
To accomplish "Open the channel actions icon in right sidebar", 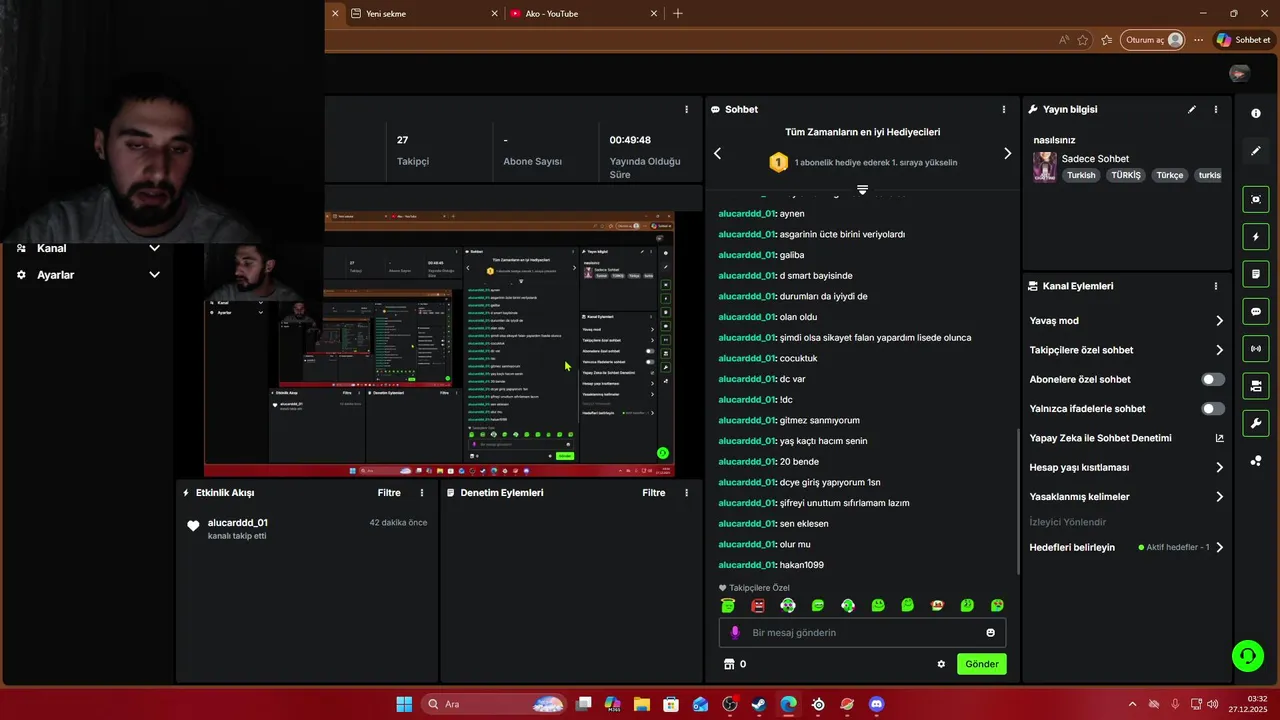I will click(1256, 385).
